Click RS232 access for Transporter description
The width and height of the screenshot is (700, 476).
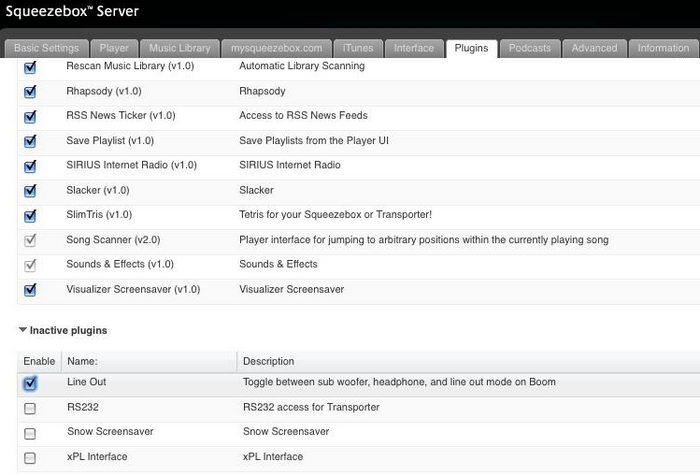click(311, 407)
